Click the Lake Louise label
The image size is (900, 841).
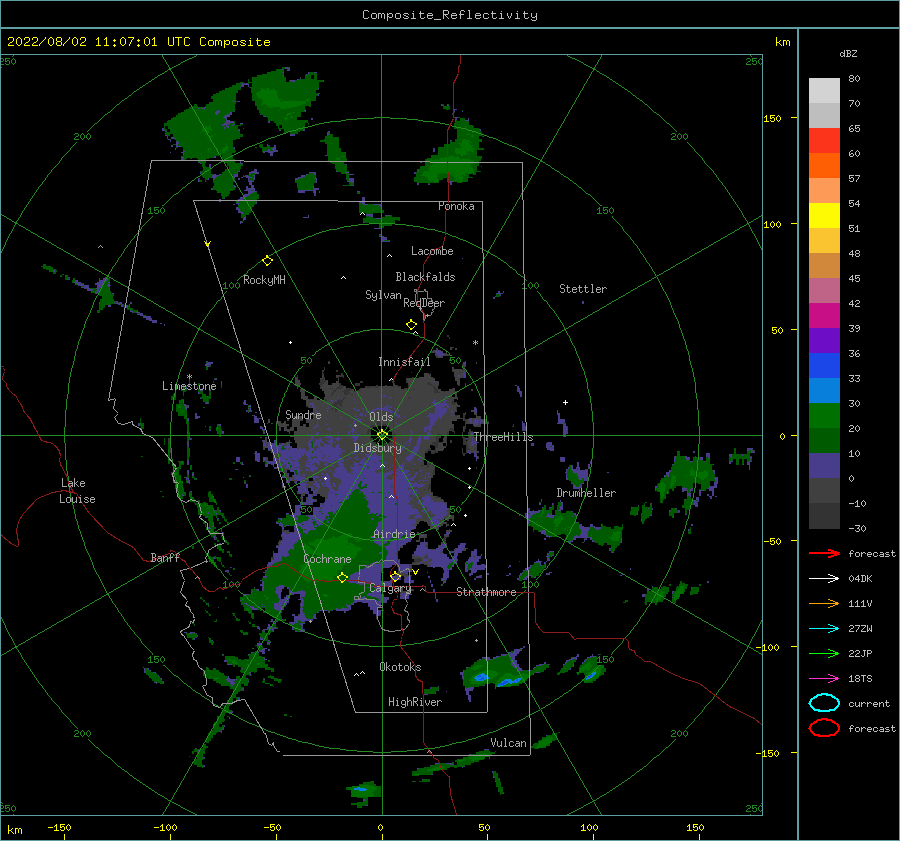pyautogui.click(x=77, y=491)
